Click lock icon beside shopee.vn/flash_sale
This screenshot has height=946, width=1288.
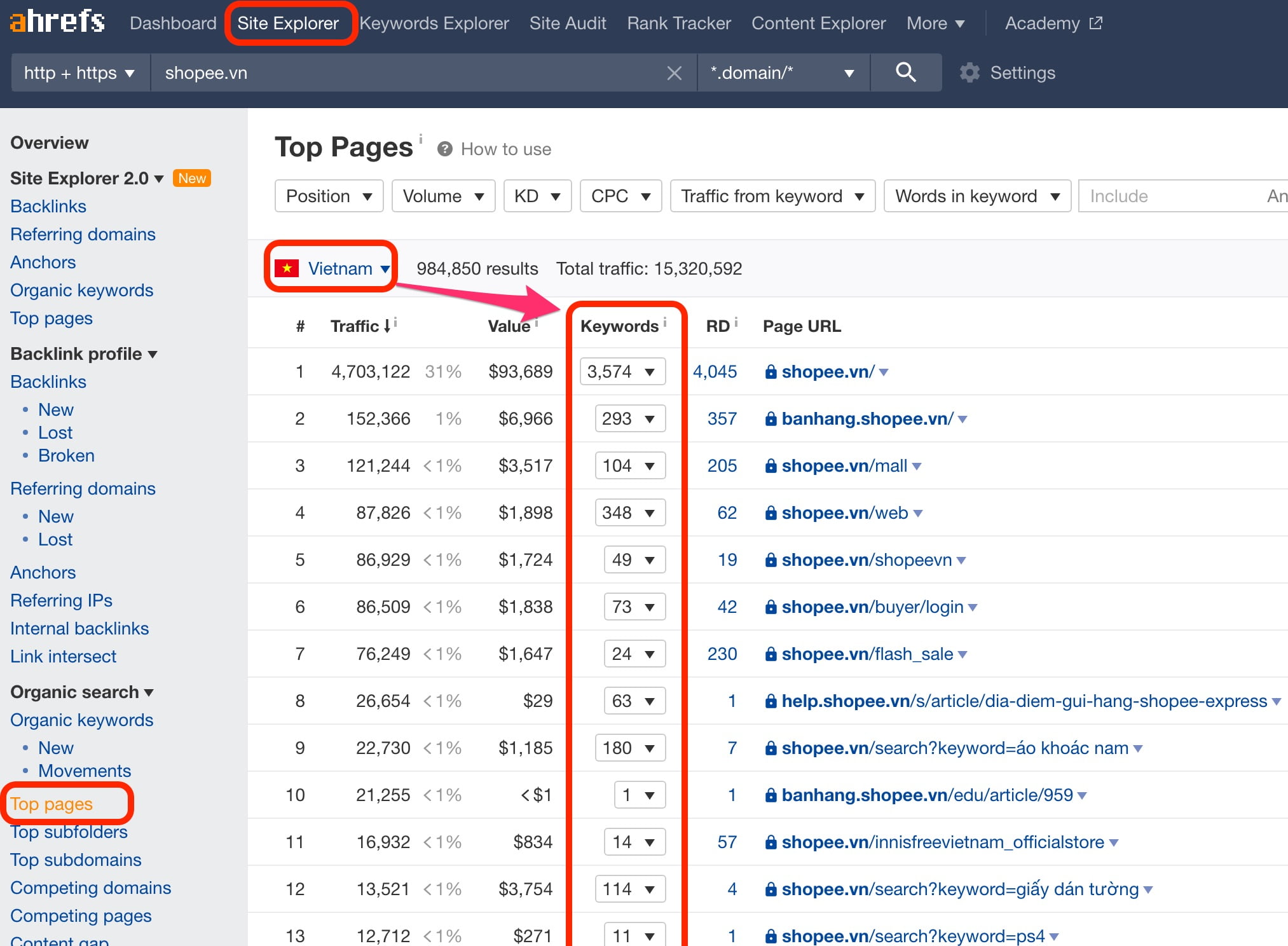[x=771, y=654]
